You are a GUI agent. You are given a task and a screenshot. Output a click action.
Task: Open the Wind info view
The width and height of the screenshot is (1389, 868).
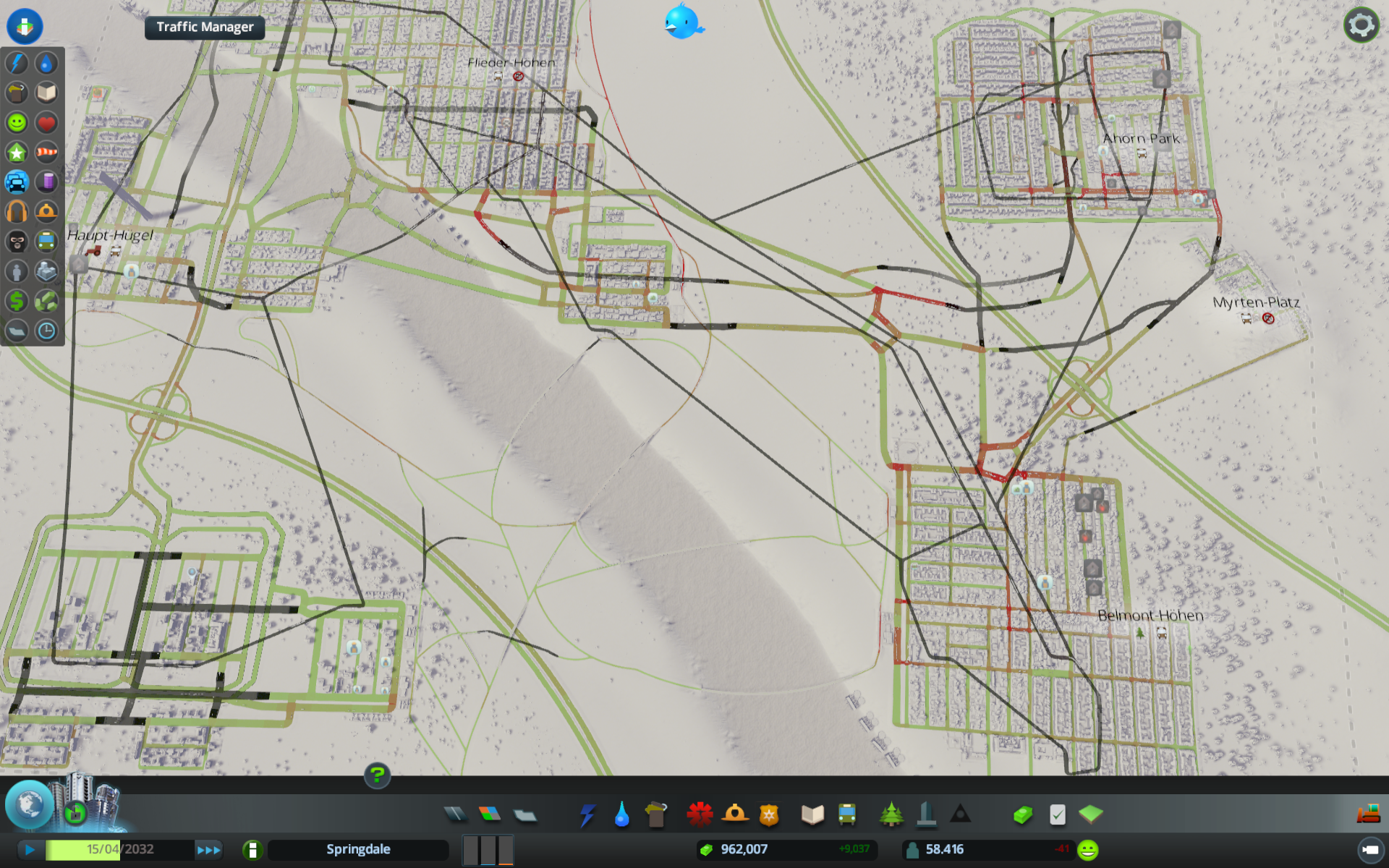pos(46,152)
